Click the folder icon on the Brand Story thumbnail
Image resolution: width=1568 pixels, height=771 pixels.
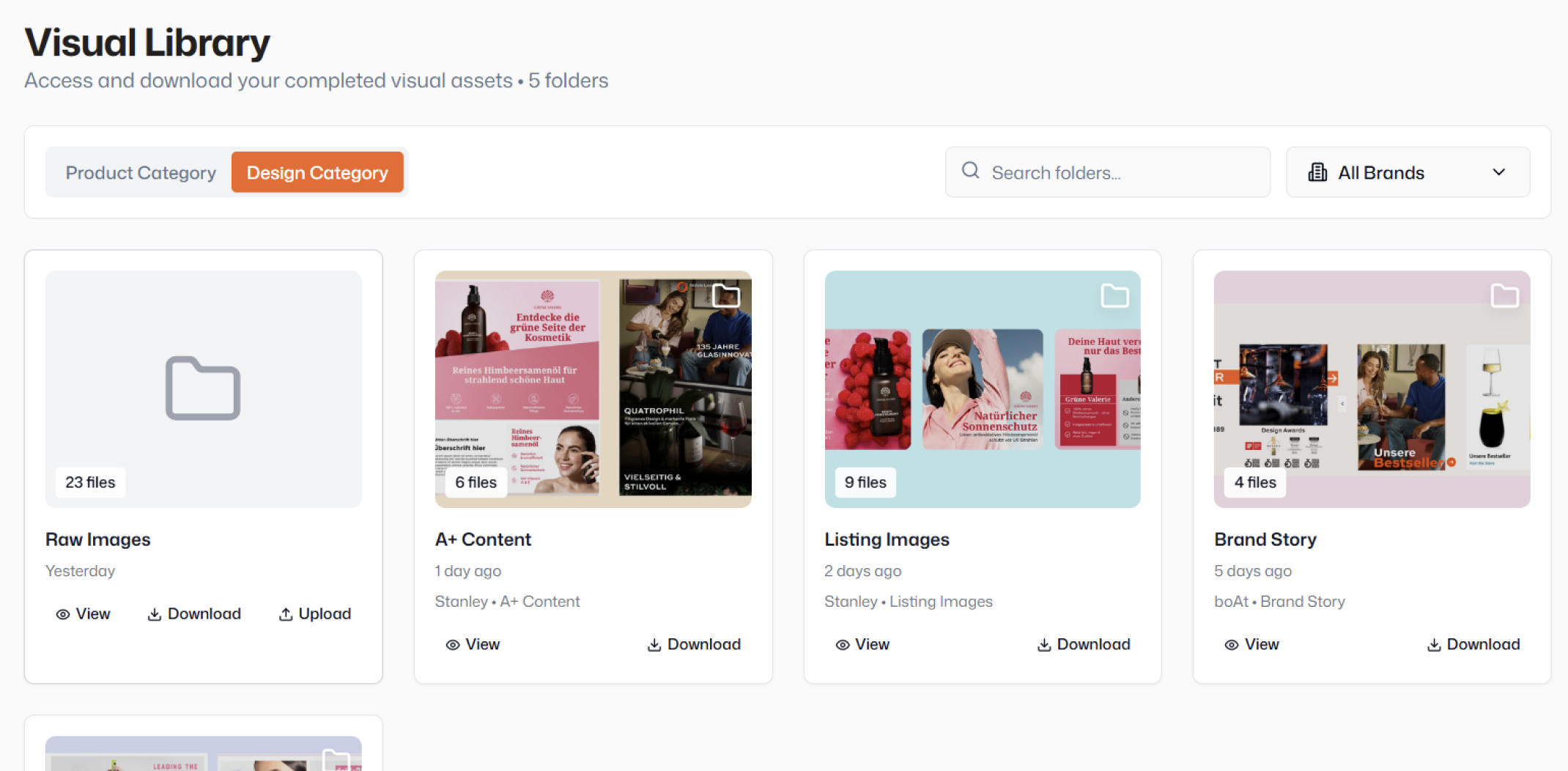[1504, 295]
